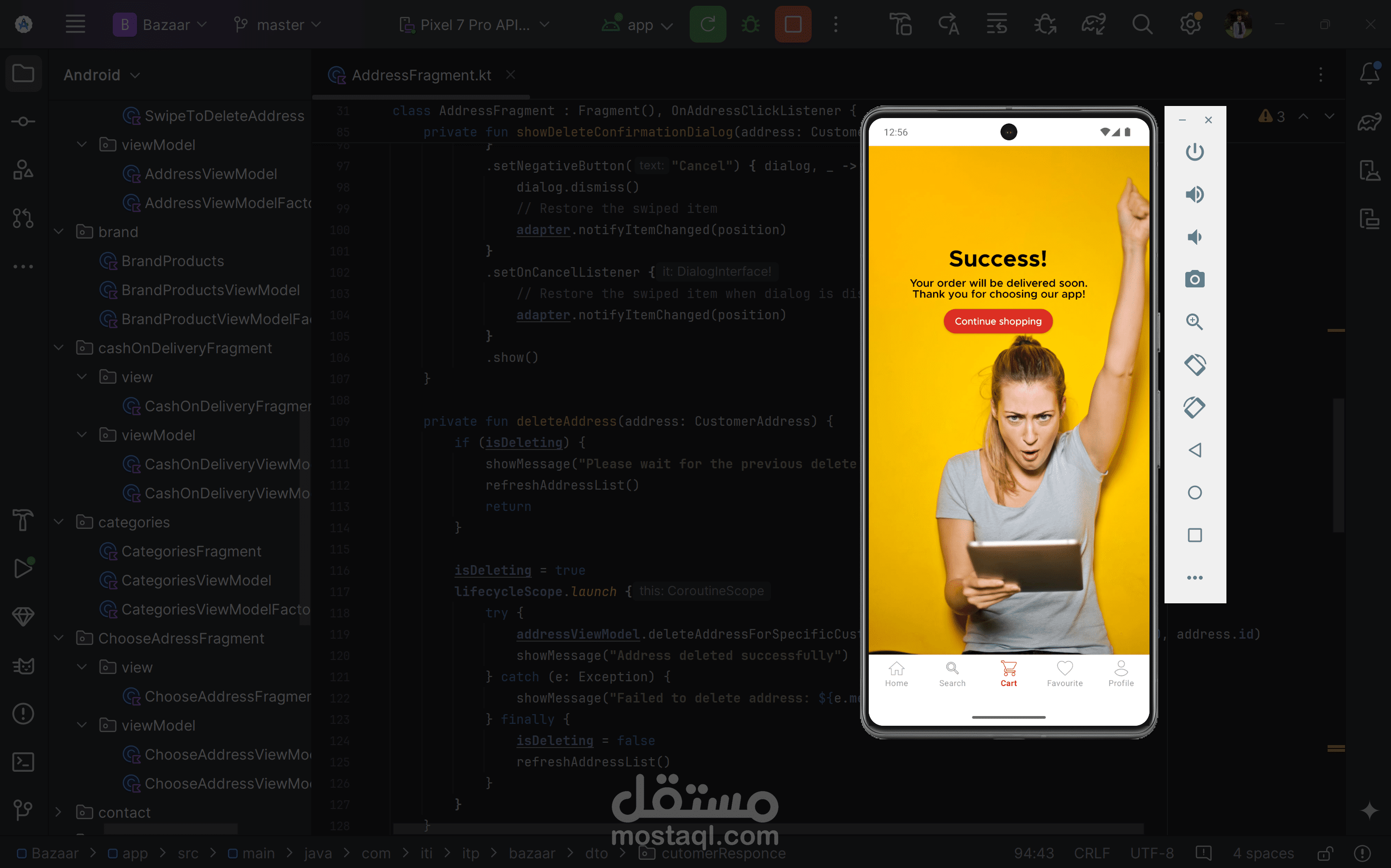The width and height of the screenshot is (1391, 868).
Task: Open the Android project view dropdown
Action: (102, 75)
